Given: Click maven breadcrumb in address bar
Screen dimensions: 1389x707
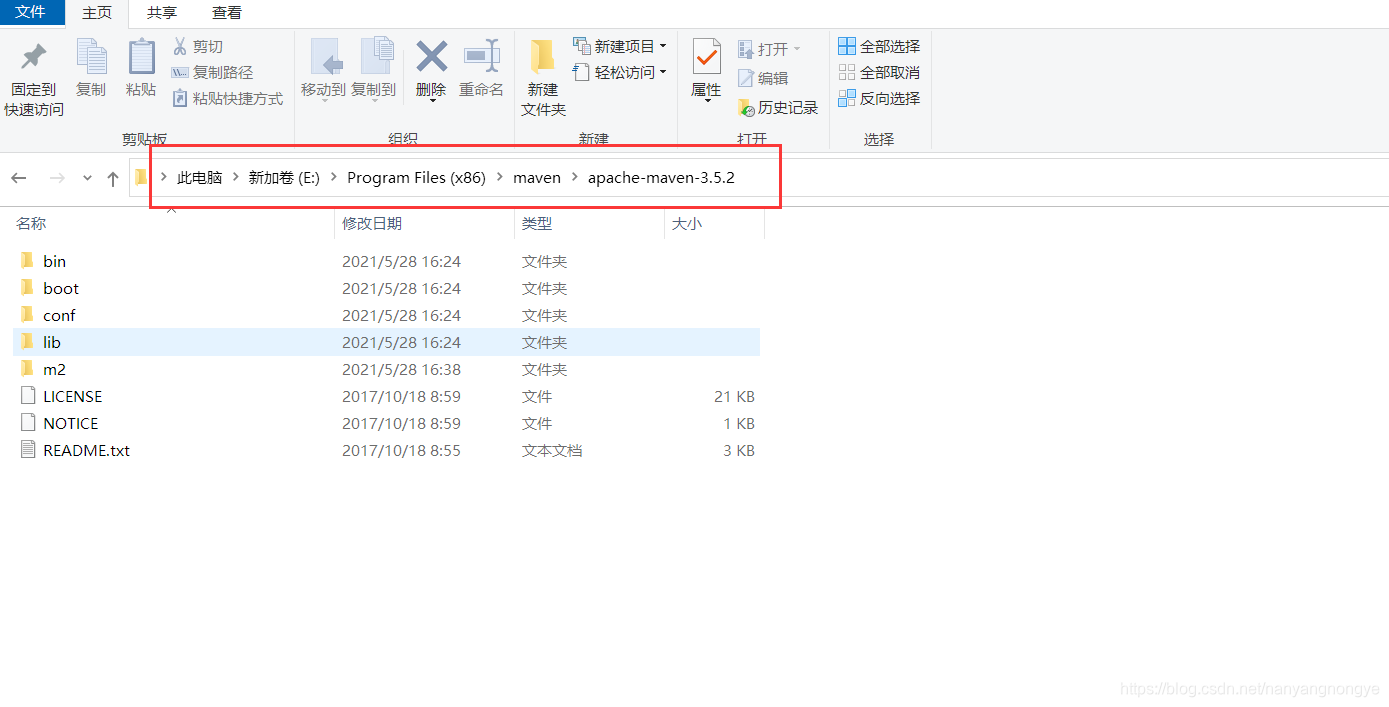Looking at the screenshot, I should [x=537, y=177].
